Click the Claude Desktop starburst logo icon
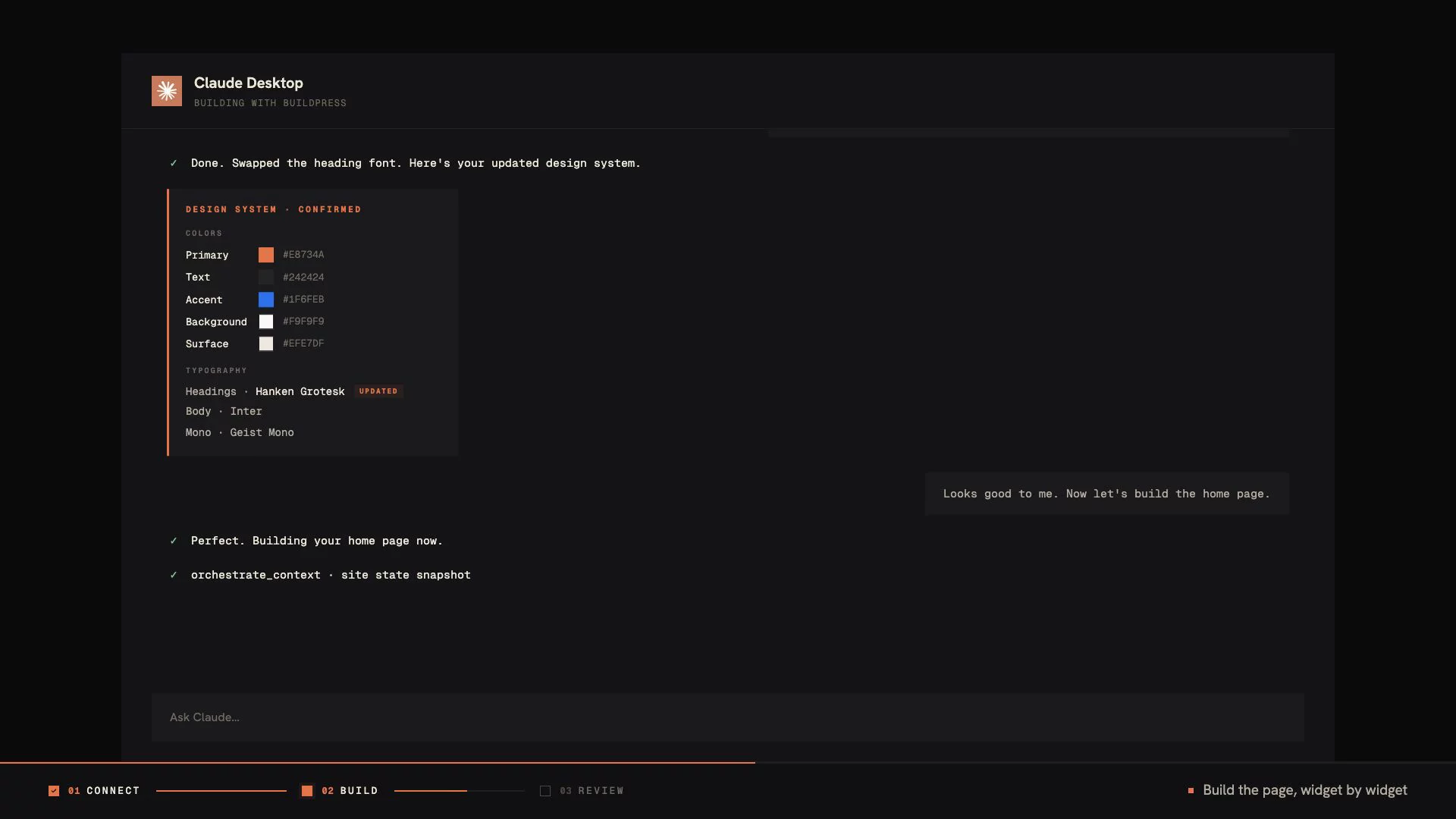 (167, 91)
